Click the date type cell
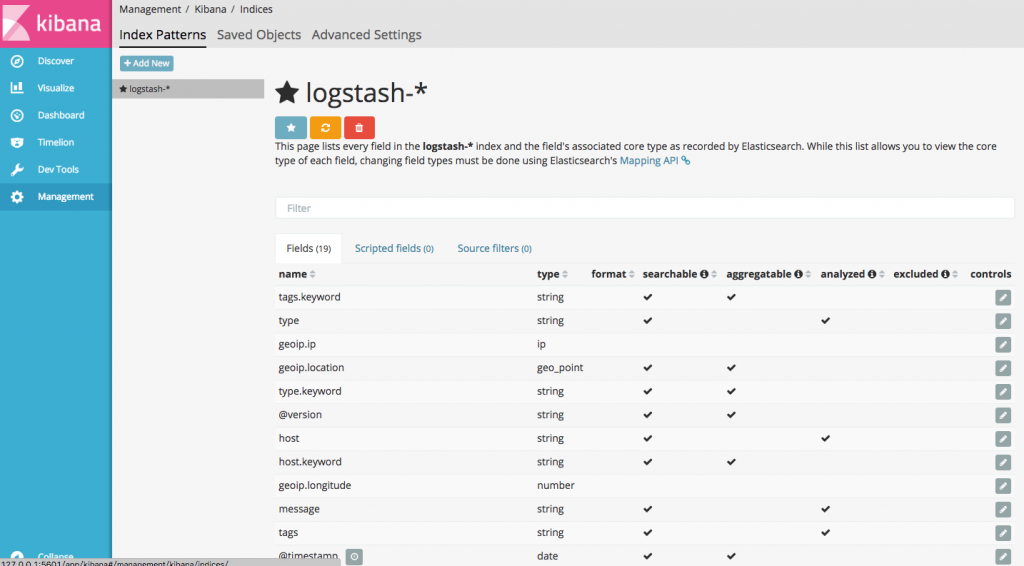The height and width of the screenshot is (566, 1024). coord(547,556)
